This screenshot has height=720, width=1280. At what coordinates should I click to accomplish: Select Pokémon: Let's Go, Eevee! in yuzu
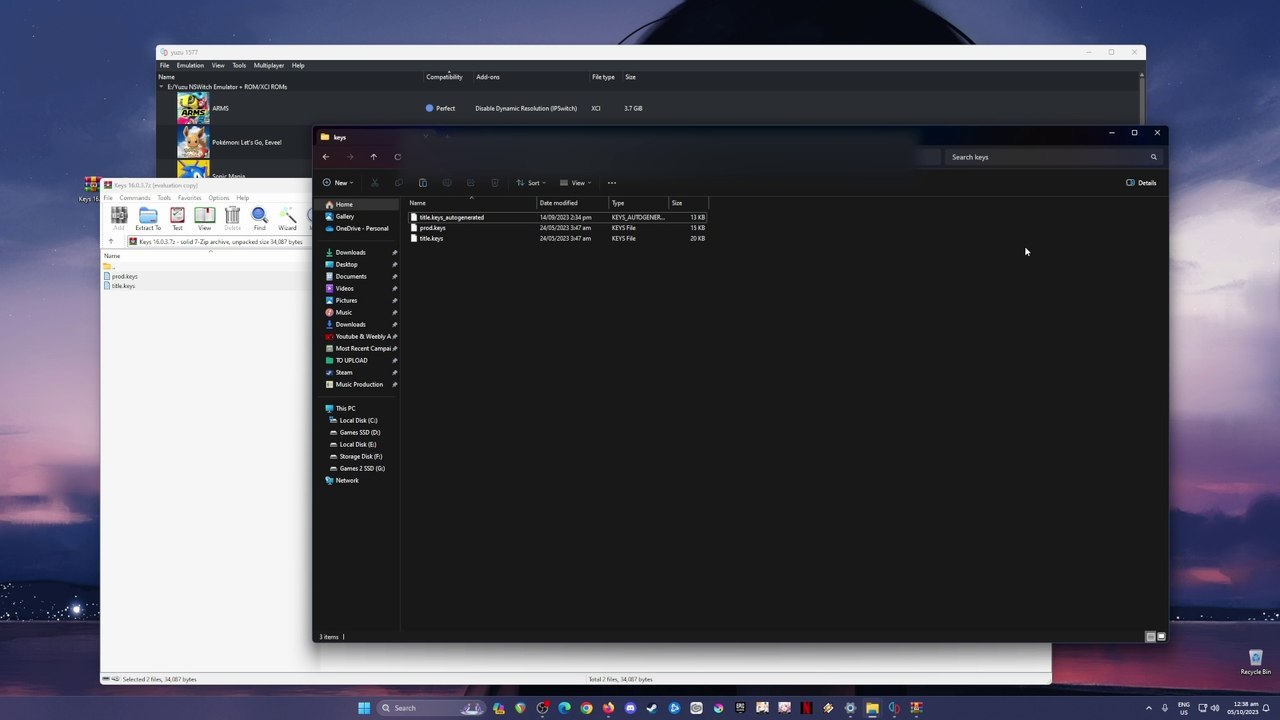(246, 142)
